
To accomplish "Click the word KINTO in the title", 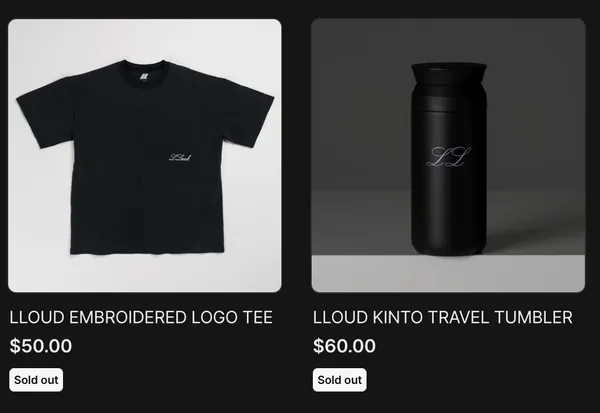I will (x=398, y=317).
